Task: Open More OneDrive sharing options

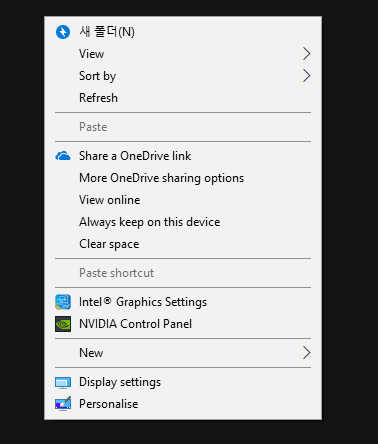Action: click(161, 178)
